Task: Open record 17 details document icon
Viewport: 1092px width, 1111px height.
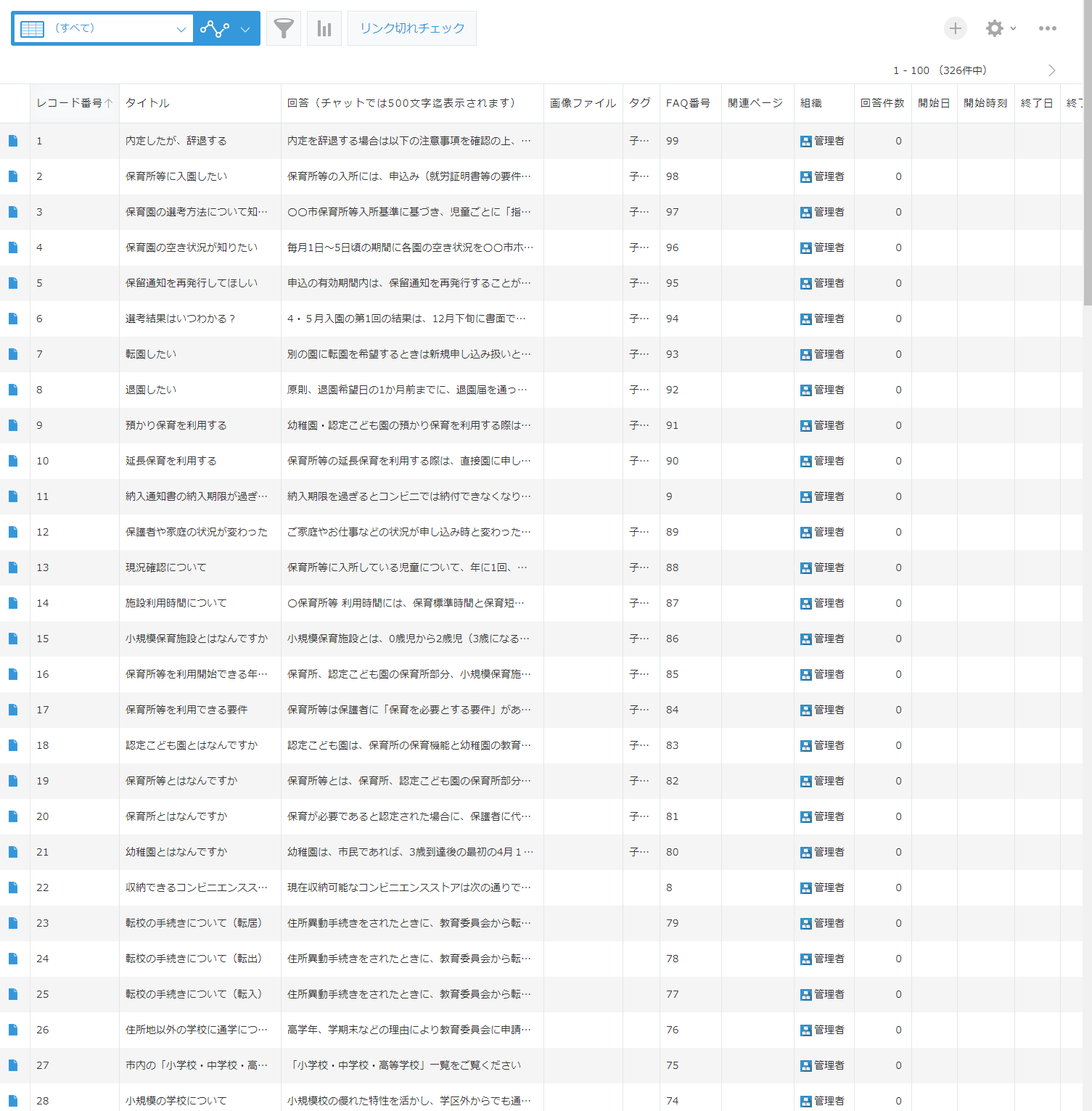Action: [13, 710]
